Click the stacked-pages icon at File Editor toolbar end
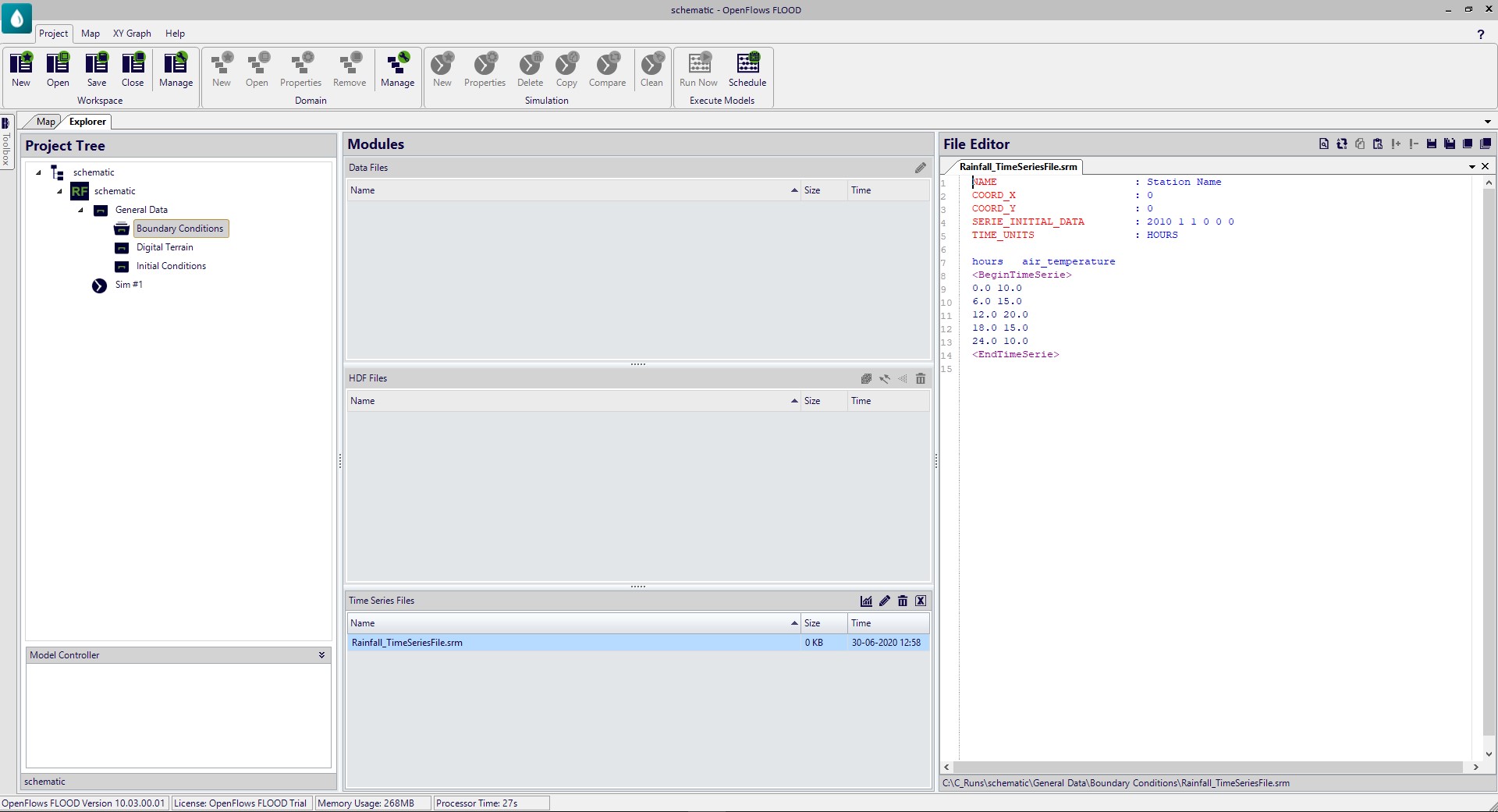The height and width of the screenshot is (812, 1498). click(x=1486, y=144)
